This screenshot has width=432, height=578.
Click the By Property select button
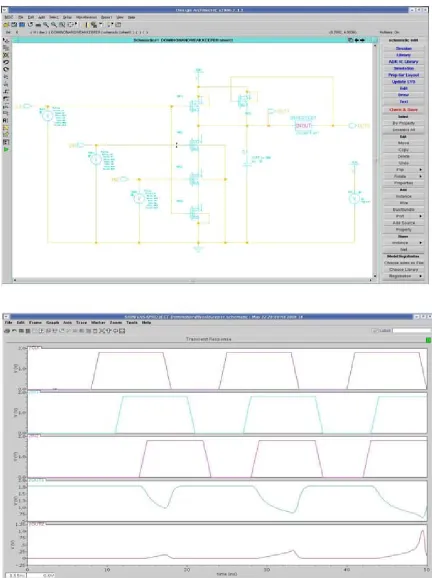(x=403, y=123)
